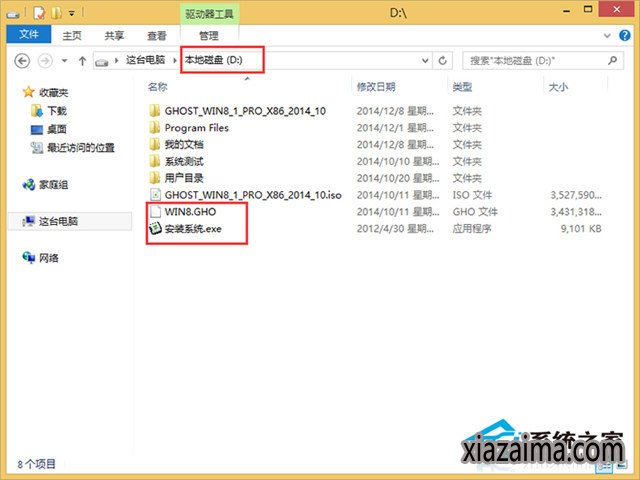640x480 pixels.
Task: Click the Back navigation arrow
Action: (x=22, y=61)
